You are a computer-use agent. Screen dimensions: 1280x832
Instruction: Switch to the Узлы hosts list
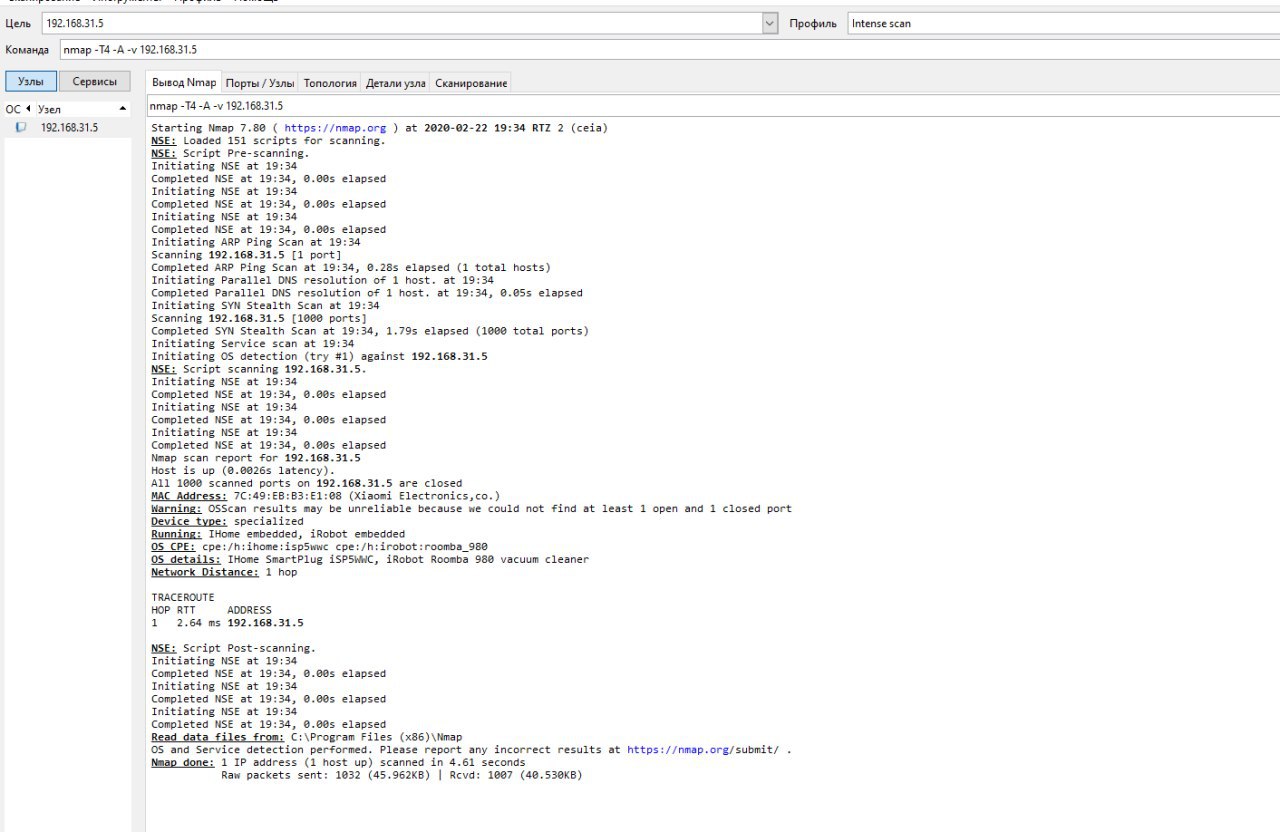pyautogui.click(x=30, y=82)
